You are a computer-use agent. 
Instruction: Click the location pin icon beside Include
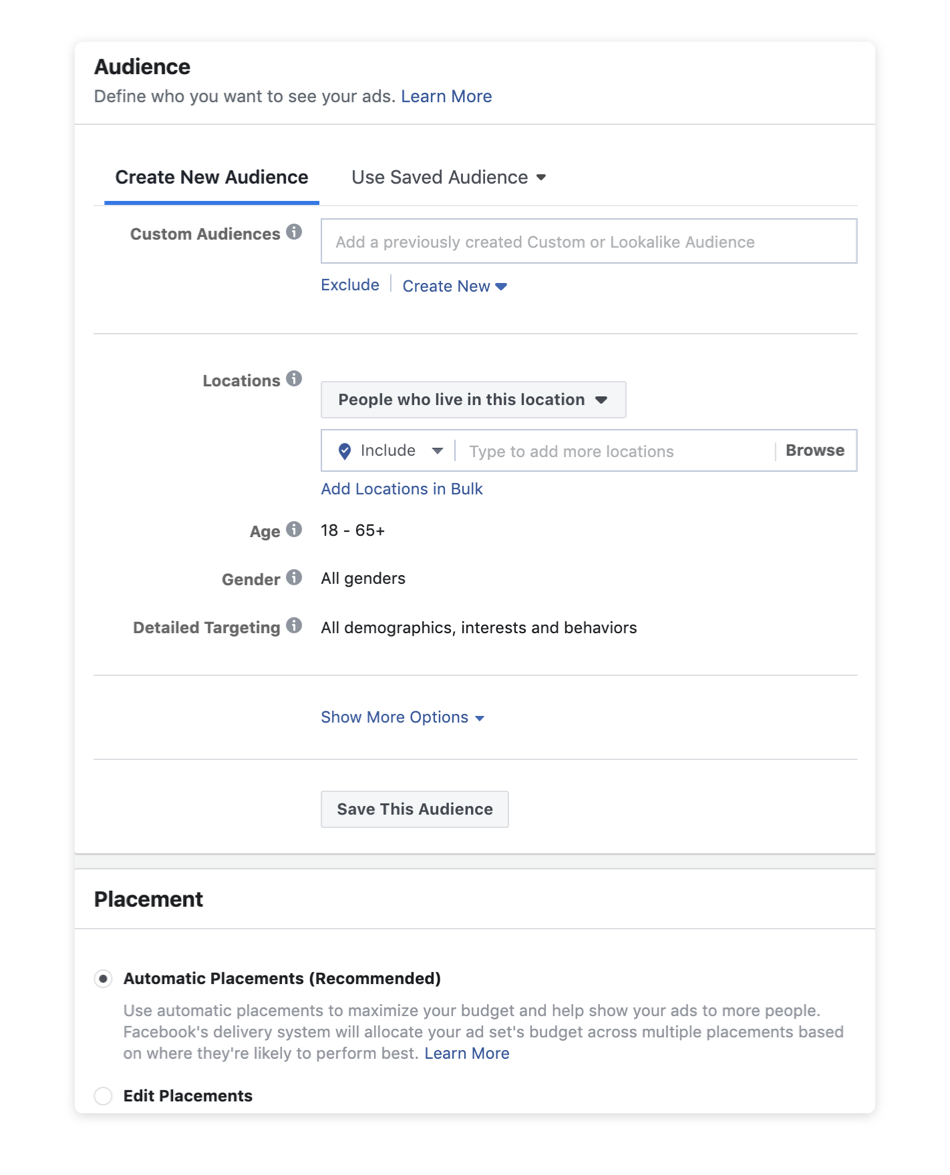point(343,450)
